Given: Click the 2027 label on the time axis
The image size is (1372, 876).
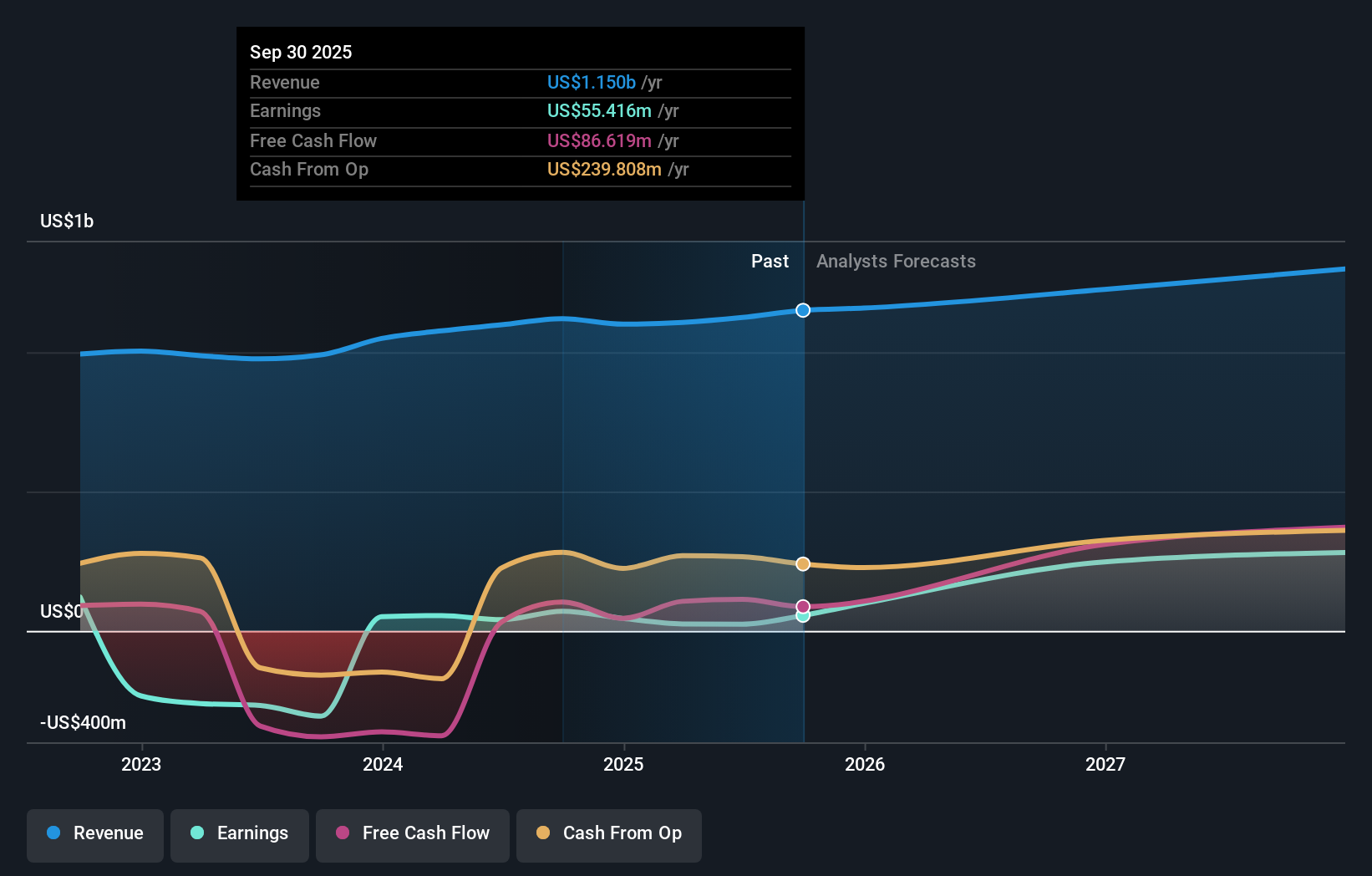Looking at the screenshot, I should 1106,763.
